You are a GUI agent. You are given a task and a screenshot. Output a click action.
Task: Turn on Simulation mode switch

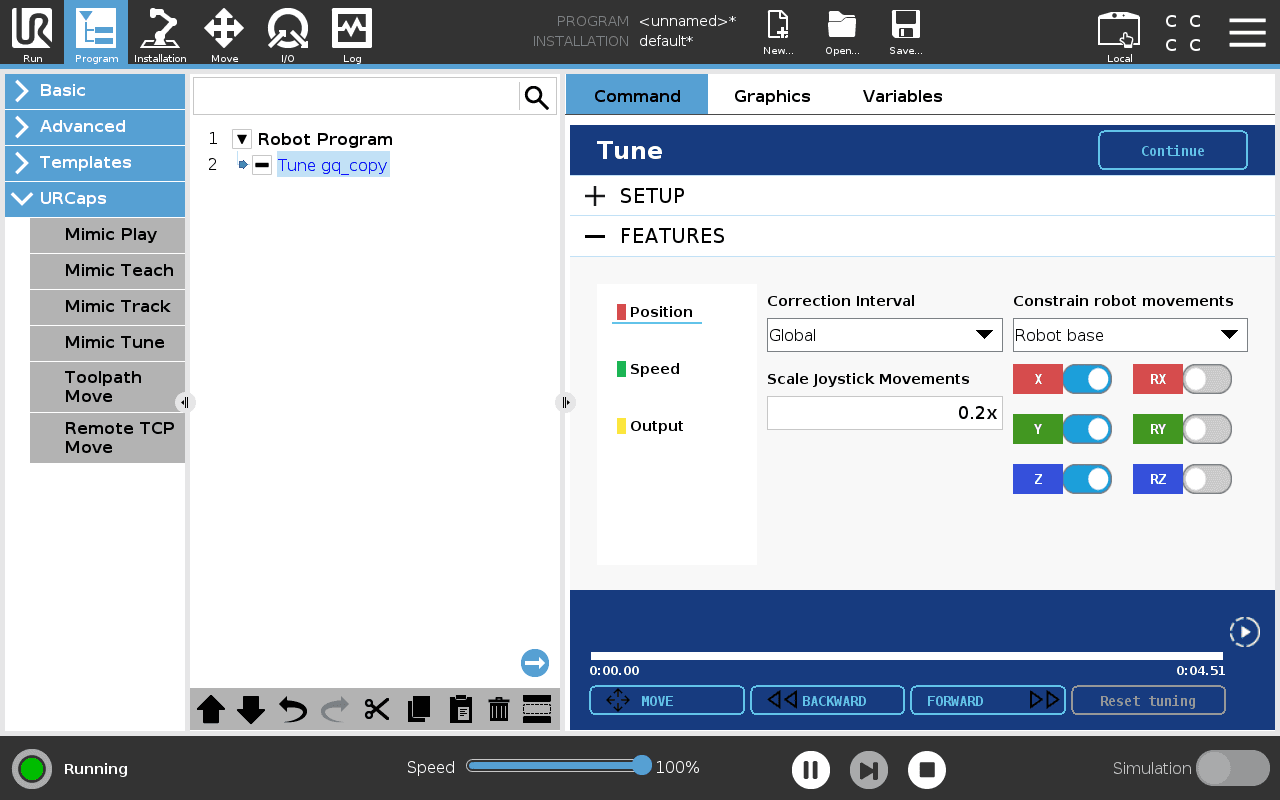(x=1232, y=768)
